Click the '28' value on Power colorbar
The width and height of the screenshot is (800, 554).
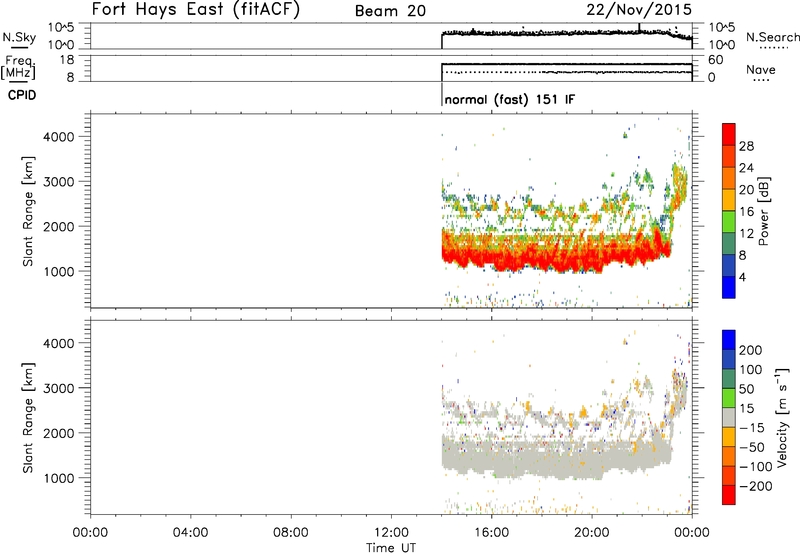pos(746,146)
